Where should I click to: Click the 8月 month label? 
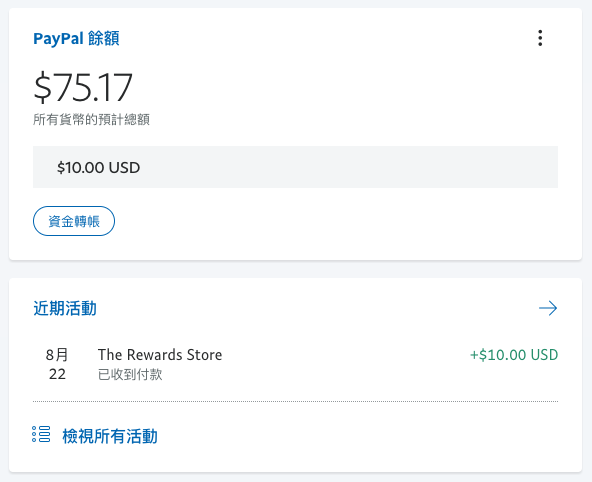click(57, 355)
